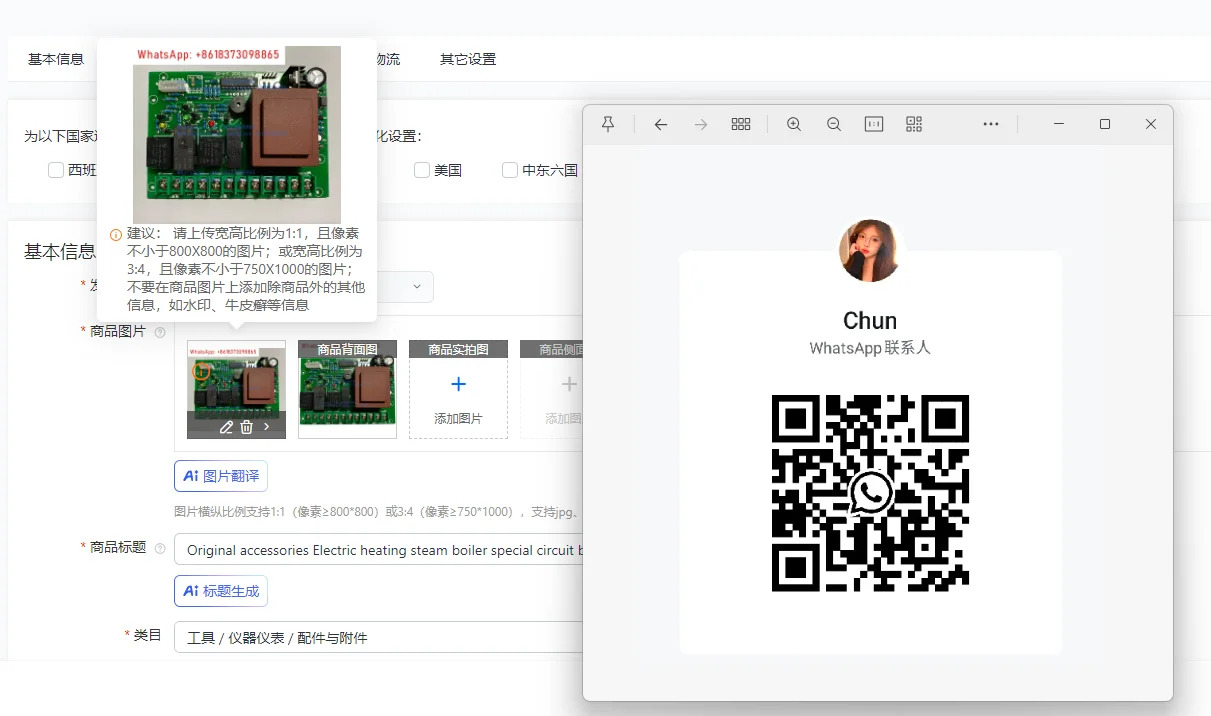Click the 基本信息 section heading
Viewport: 1211px width, 716px height.
pos(60,251)
